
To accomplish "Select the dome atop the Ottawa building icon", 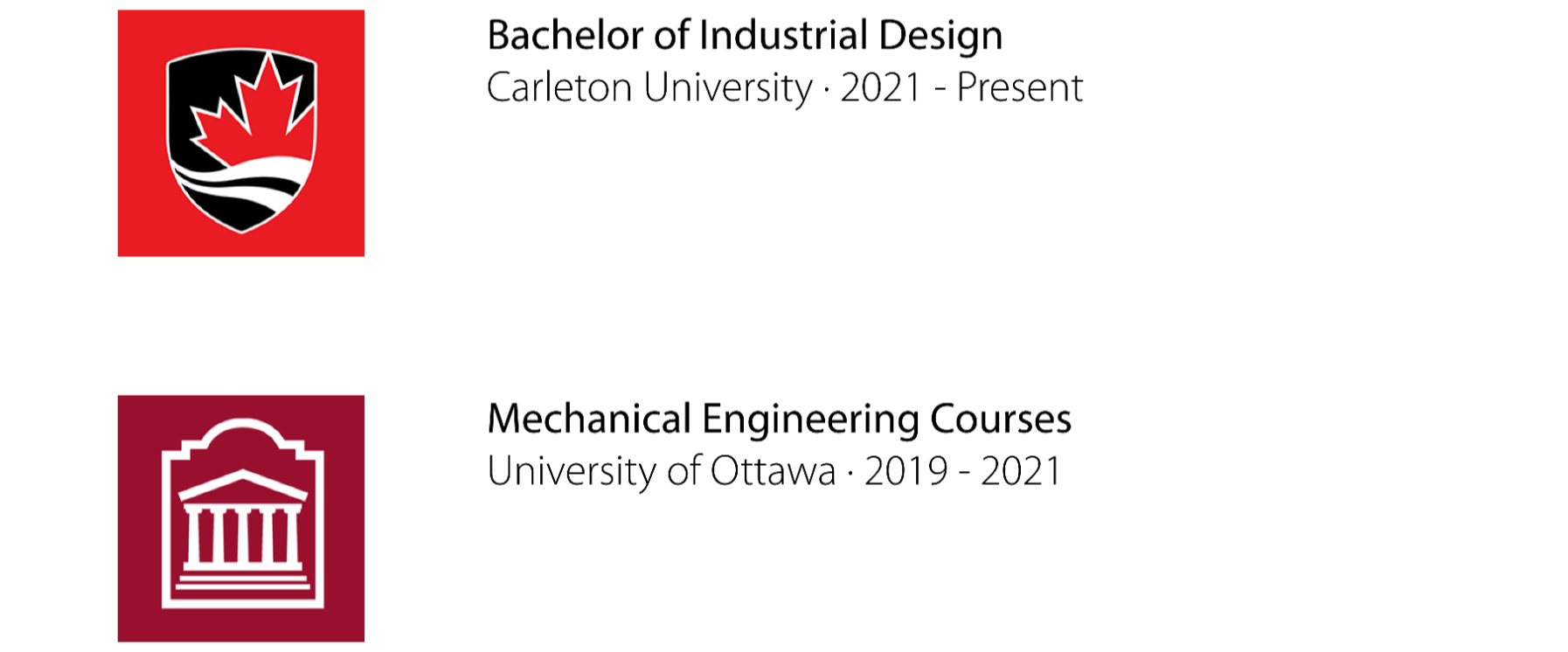I will pyautogui.click(x=243, y=433).
